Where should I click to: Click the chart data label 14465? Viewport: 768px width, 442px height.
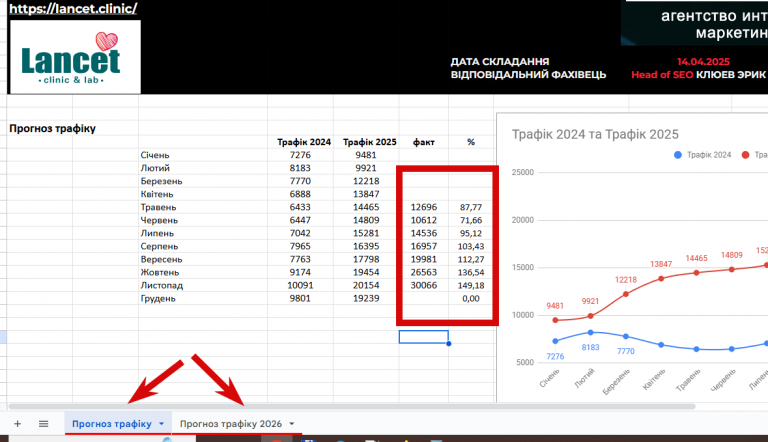tap(696, 258)
